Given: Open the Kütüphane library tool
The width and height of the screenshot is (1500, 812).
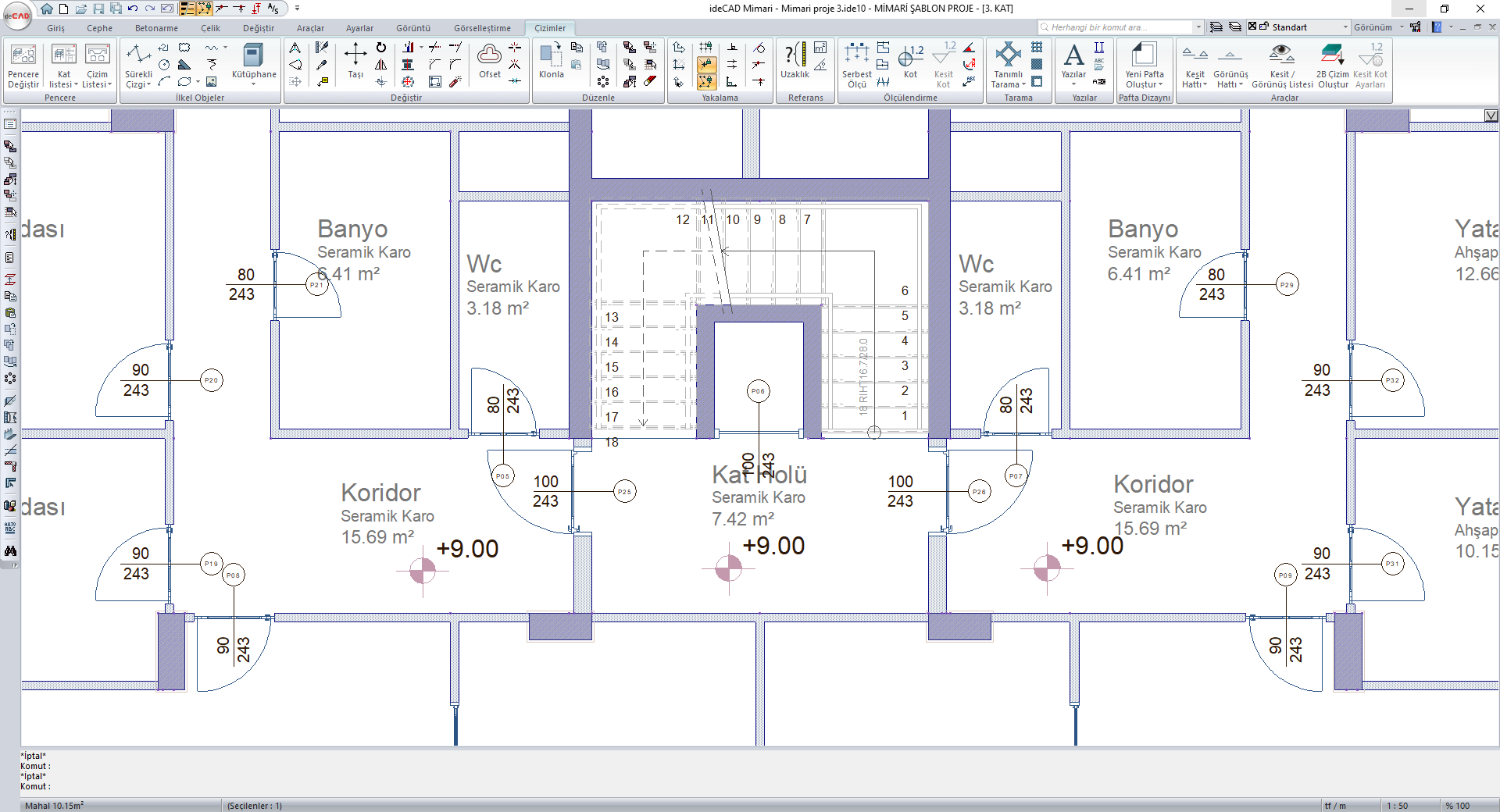Looking at the screenshot, I should [x=254, y=64].
